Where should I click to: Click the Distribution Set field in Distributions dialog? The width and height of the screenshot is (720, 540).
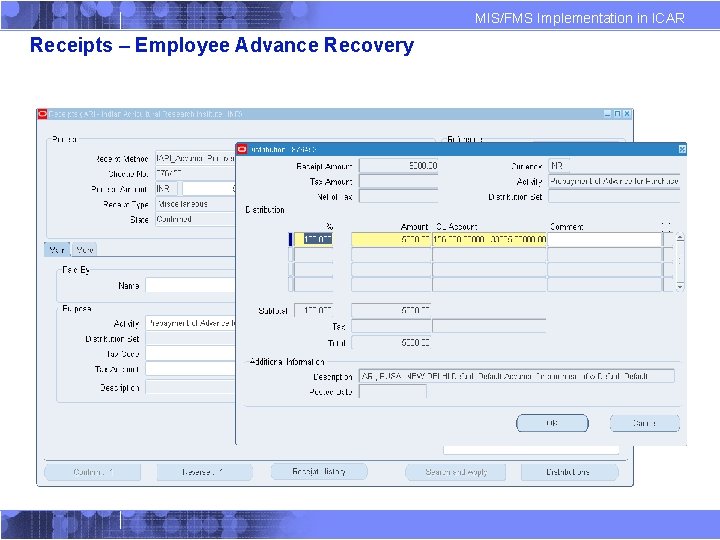(x=614, y=197)
